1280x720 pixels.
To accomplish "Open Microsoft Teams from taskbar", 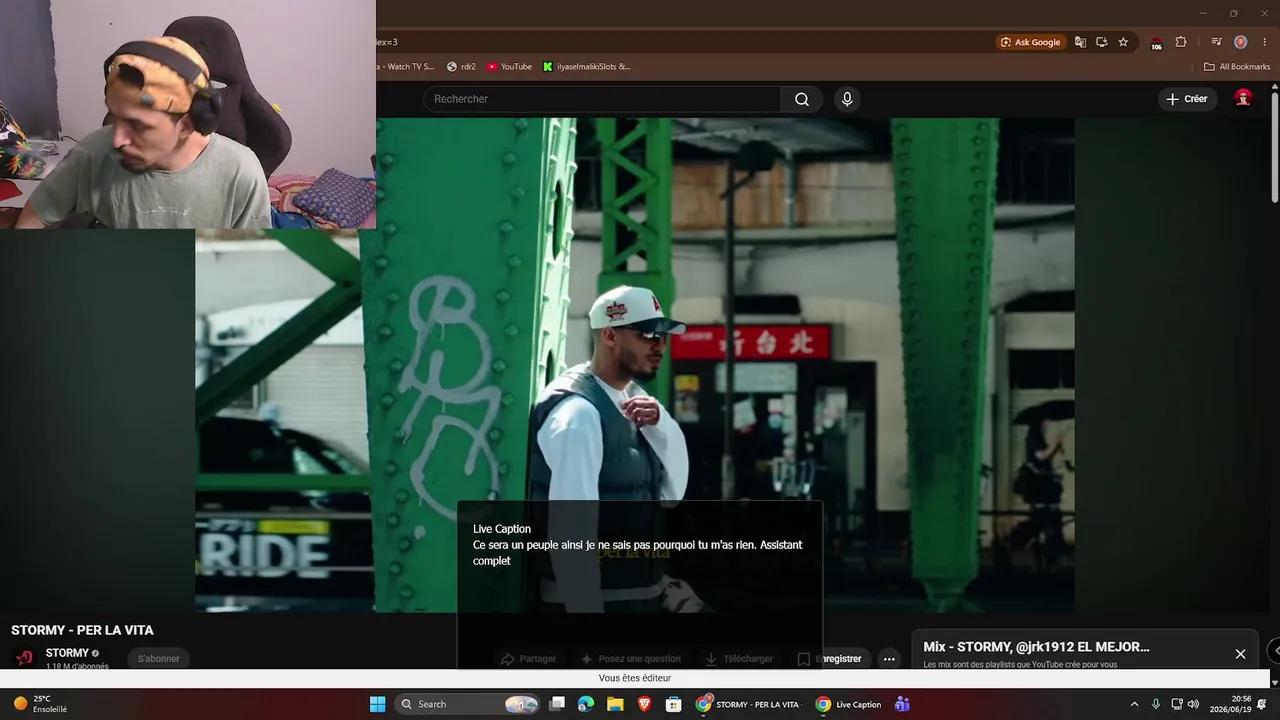I will coord(902,704).
